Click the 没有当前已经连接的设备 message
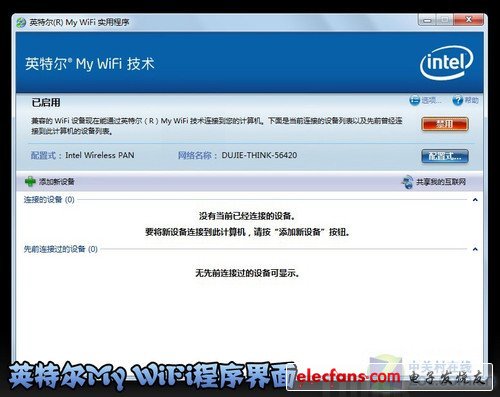The image size is (500, 397). pyautogui.click(x=247, y=216)
